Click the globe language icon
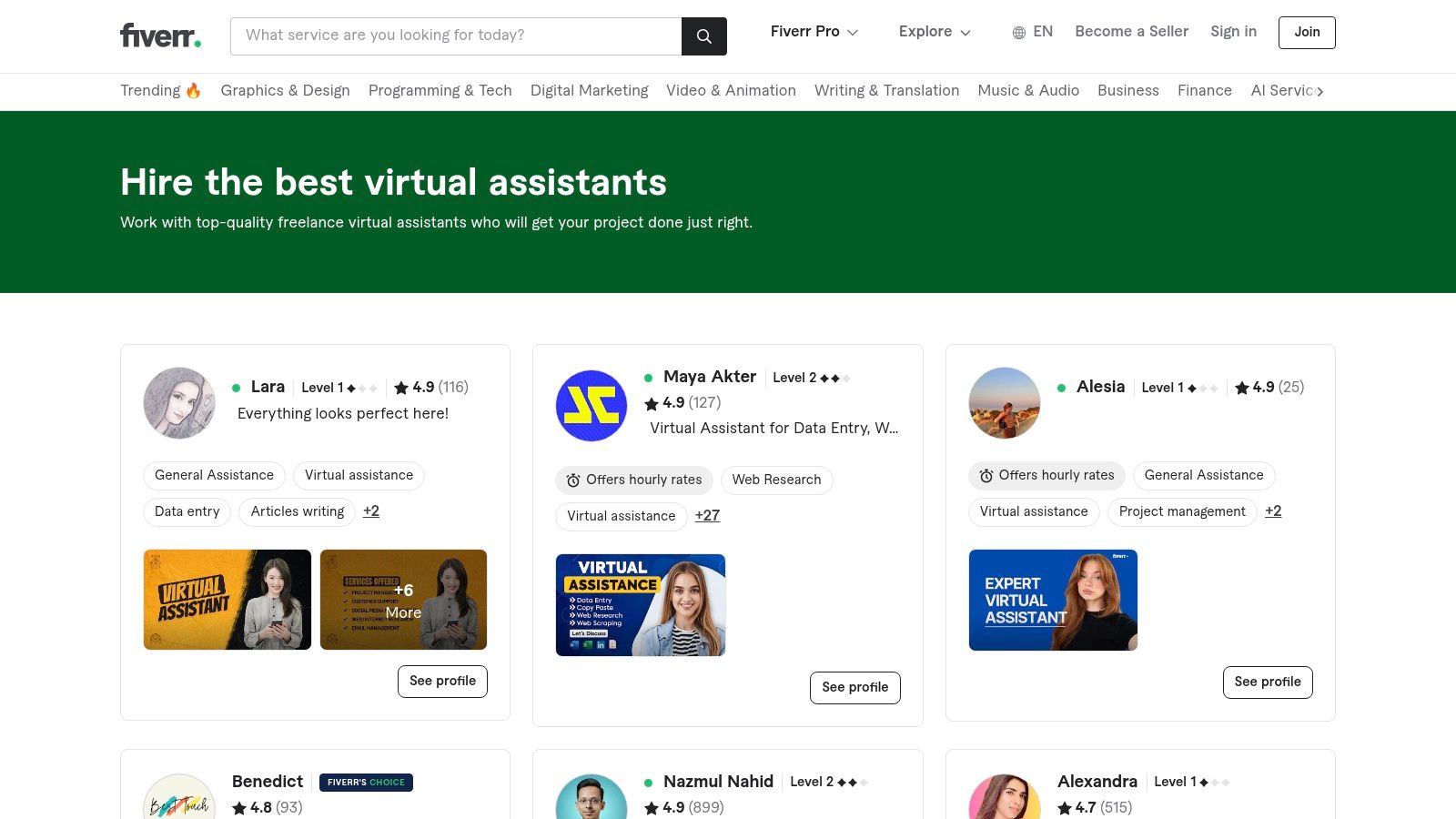 pos(1019,33)
